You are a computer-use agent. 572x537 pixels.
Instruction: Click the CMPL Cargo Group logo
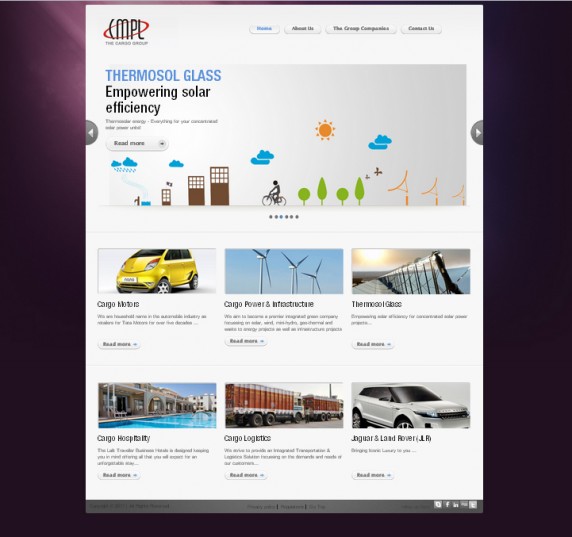pyautogui.click(x=126, y=32)
